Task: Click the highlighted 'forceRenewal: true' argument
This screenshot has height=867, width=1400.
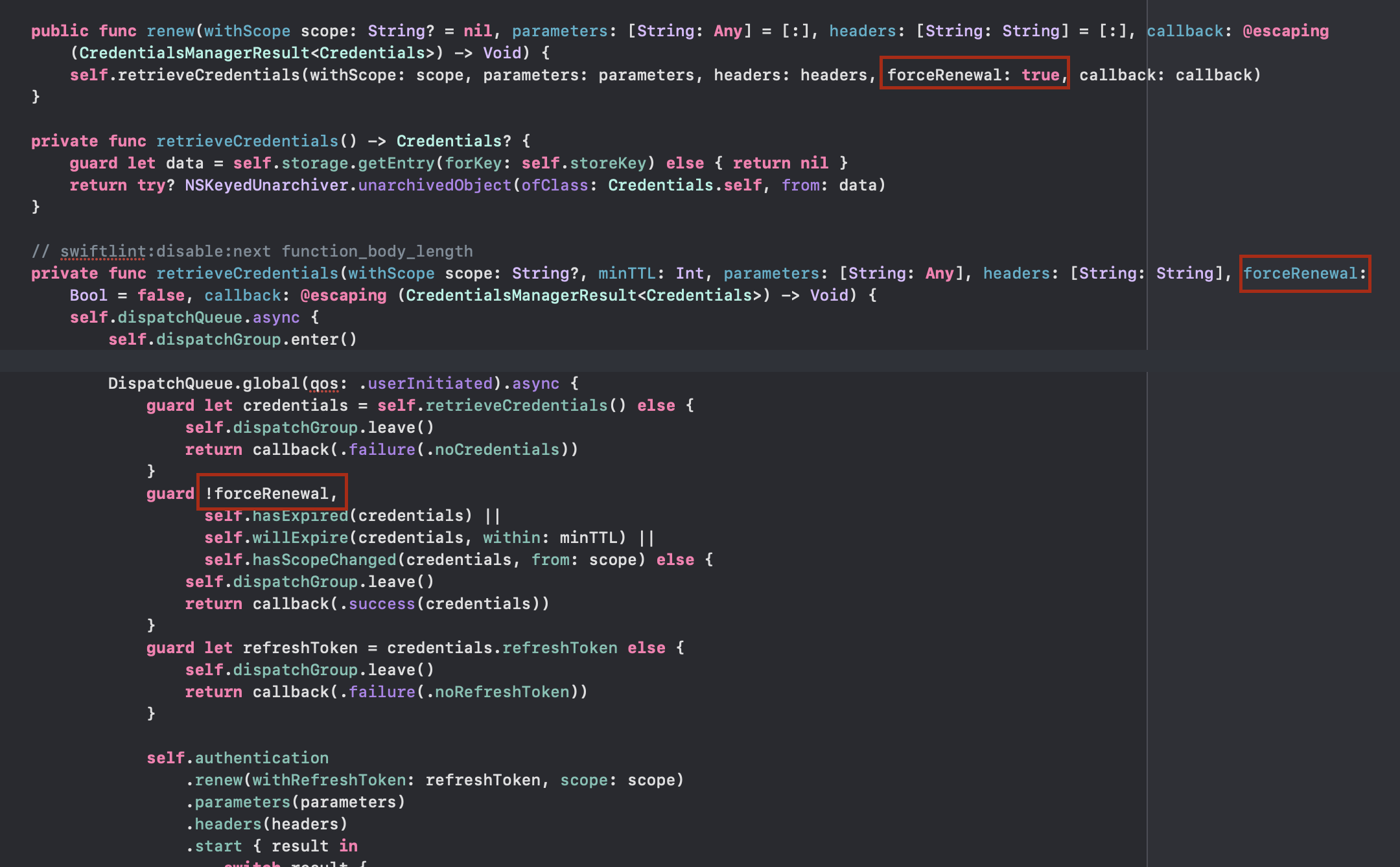Action: point(974,75)
